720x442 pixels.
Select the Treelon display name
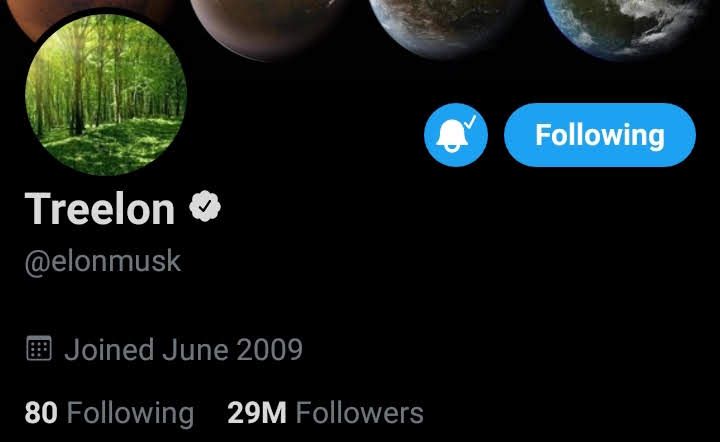(100, 209)
